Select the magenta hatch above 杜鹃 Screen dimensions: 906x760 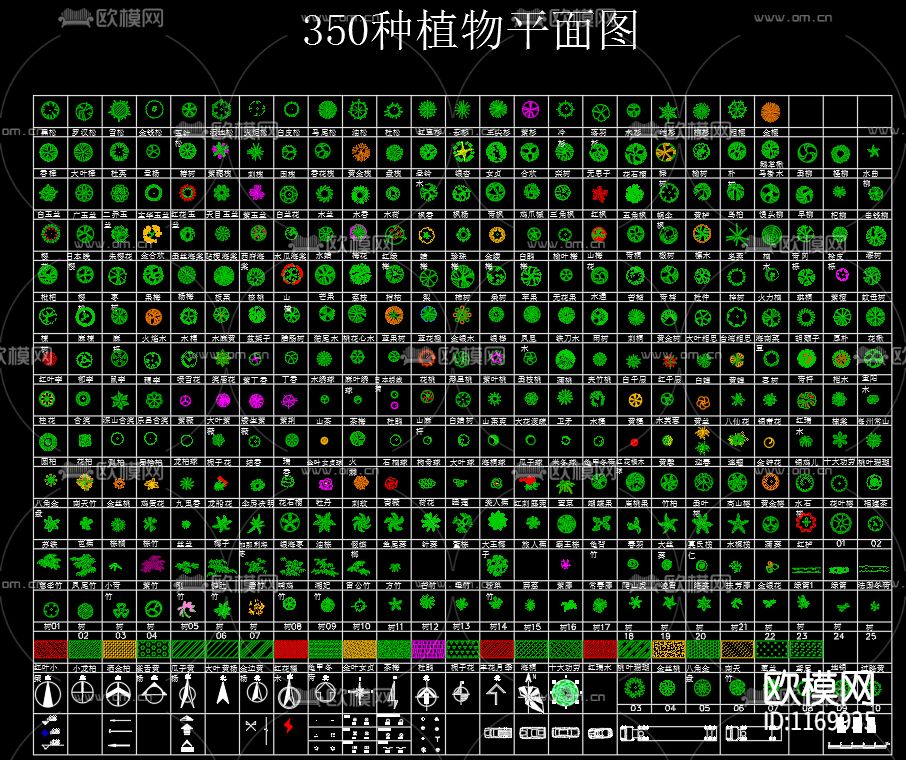(428, 650)
